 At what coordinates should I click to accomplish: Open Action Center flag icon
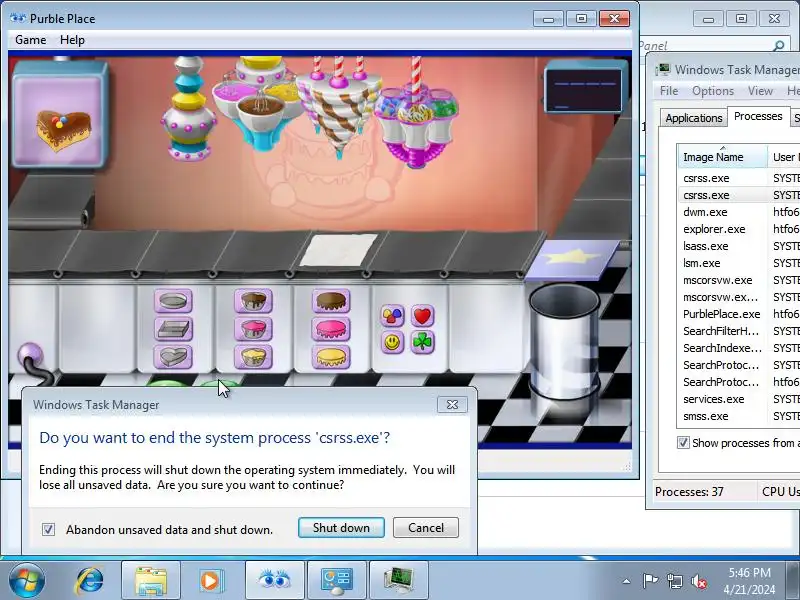650,581
